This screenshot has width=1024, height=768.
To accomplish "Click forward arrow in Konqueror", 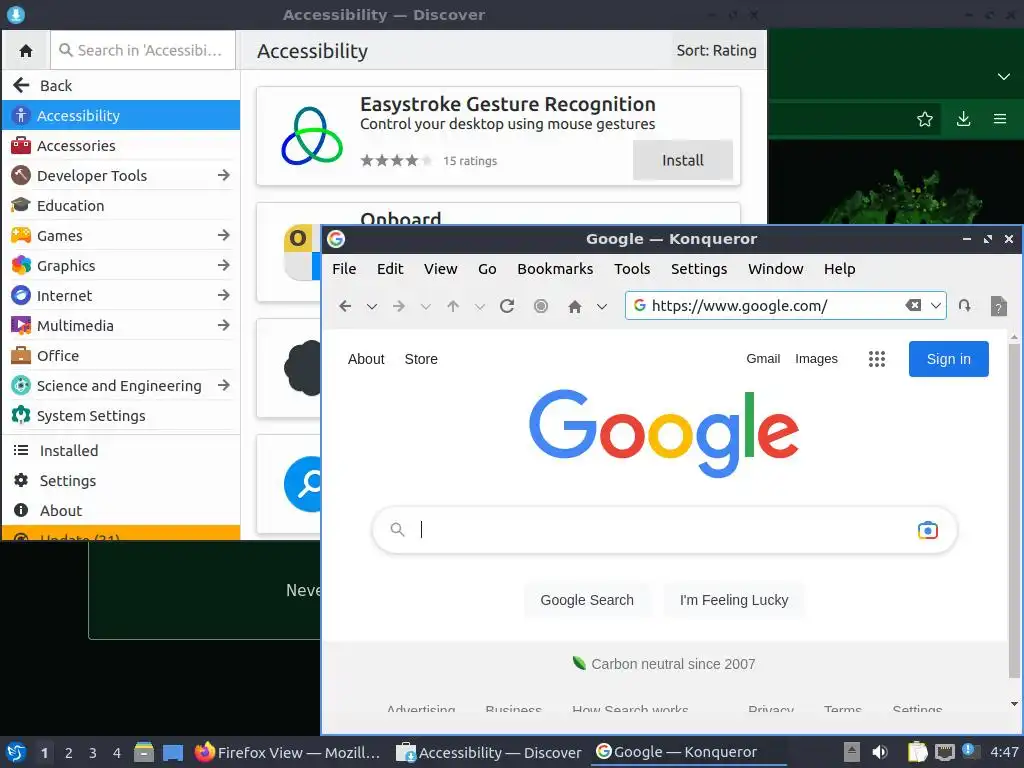I will 399,306.
